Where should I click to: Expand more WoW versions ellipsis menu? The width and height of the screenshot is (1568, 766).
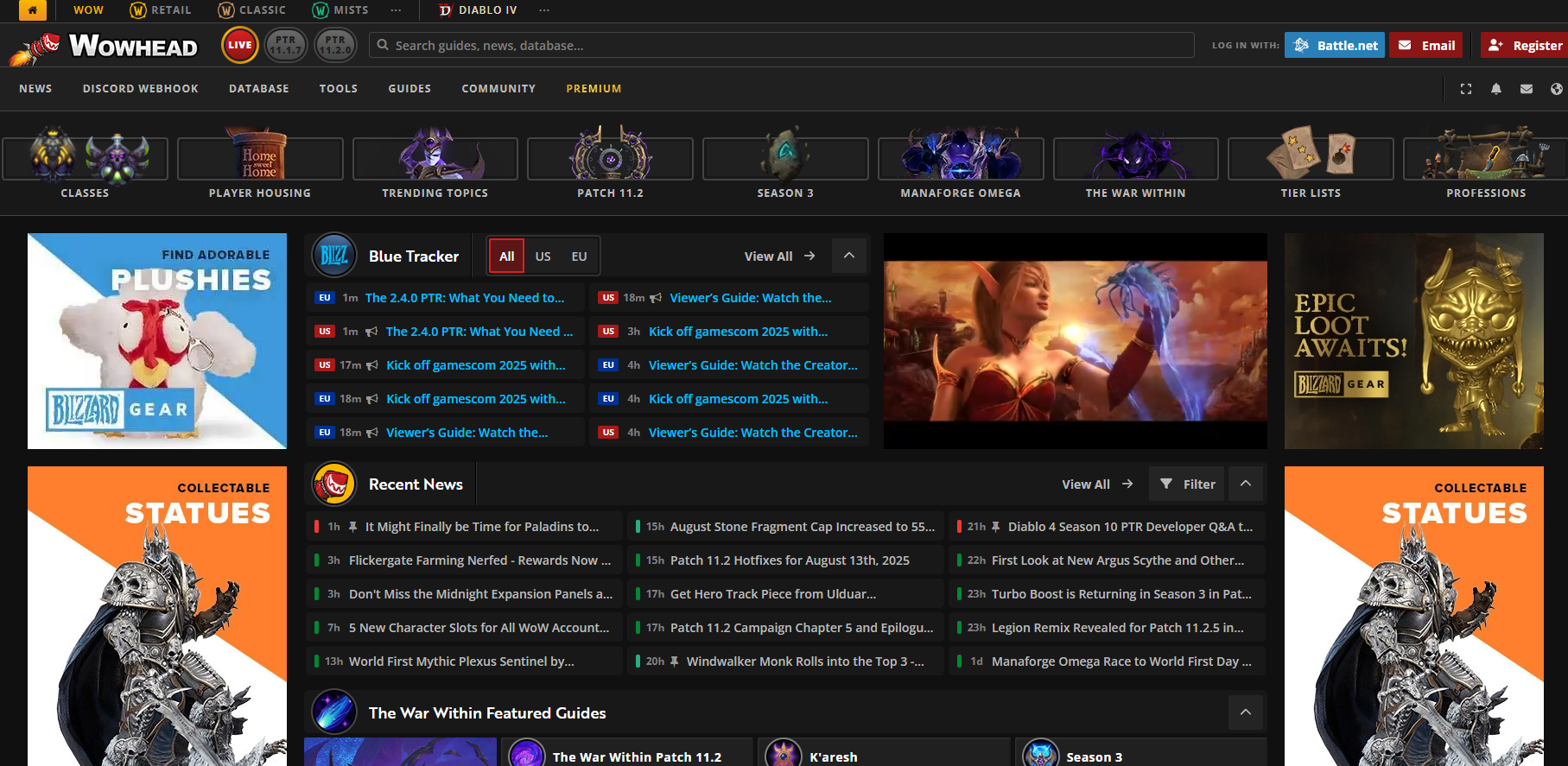(x=396, y=10)
